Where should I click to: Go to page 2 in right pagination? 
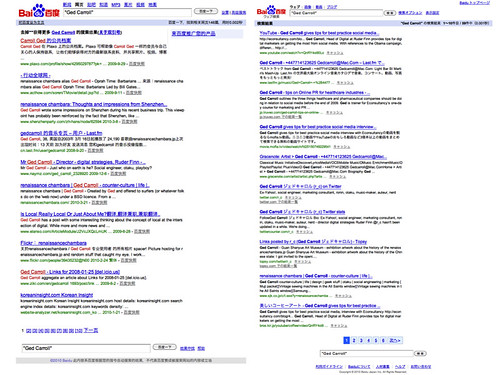point(354,340)
